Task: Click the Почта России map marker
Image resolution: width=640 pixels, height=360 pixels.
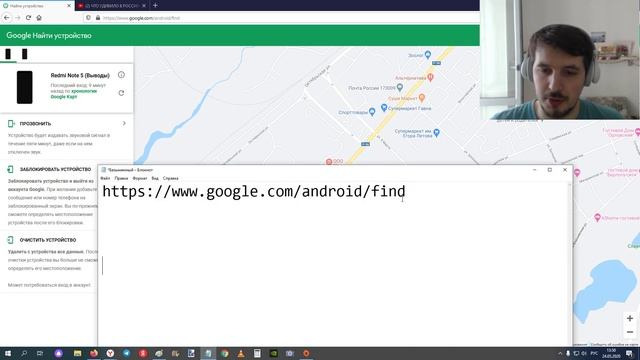Action: pos(400,87)
